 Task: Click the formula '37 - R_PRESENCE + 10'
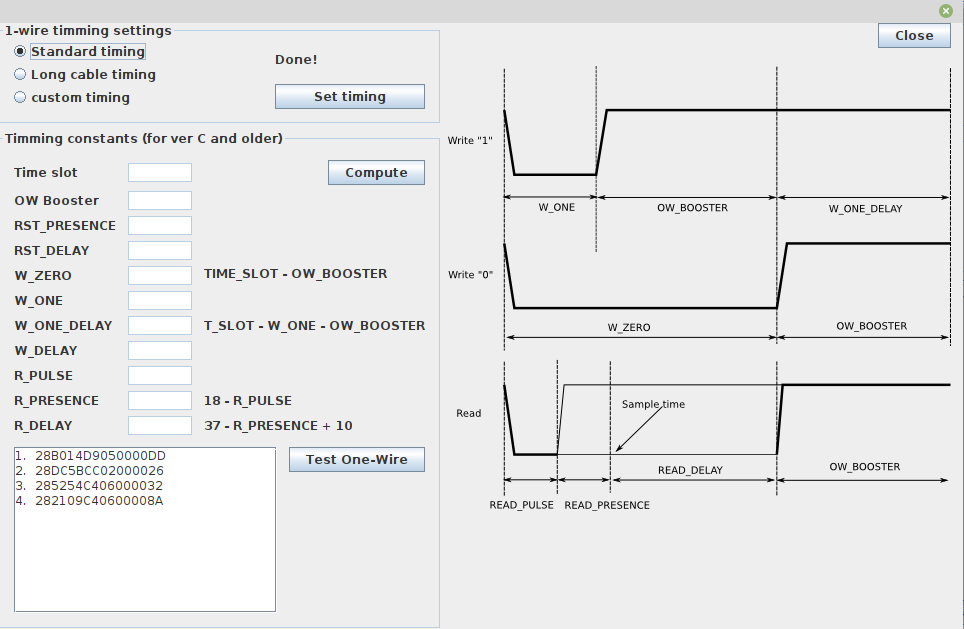[279, 425]
